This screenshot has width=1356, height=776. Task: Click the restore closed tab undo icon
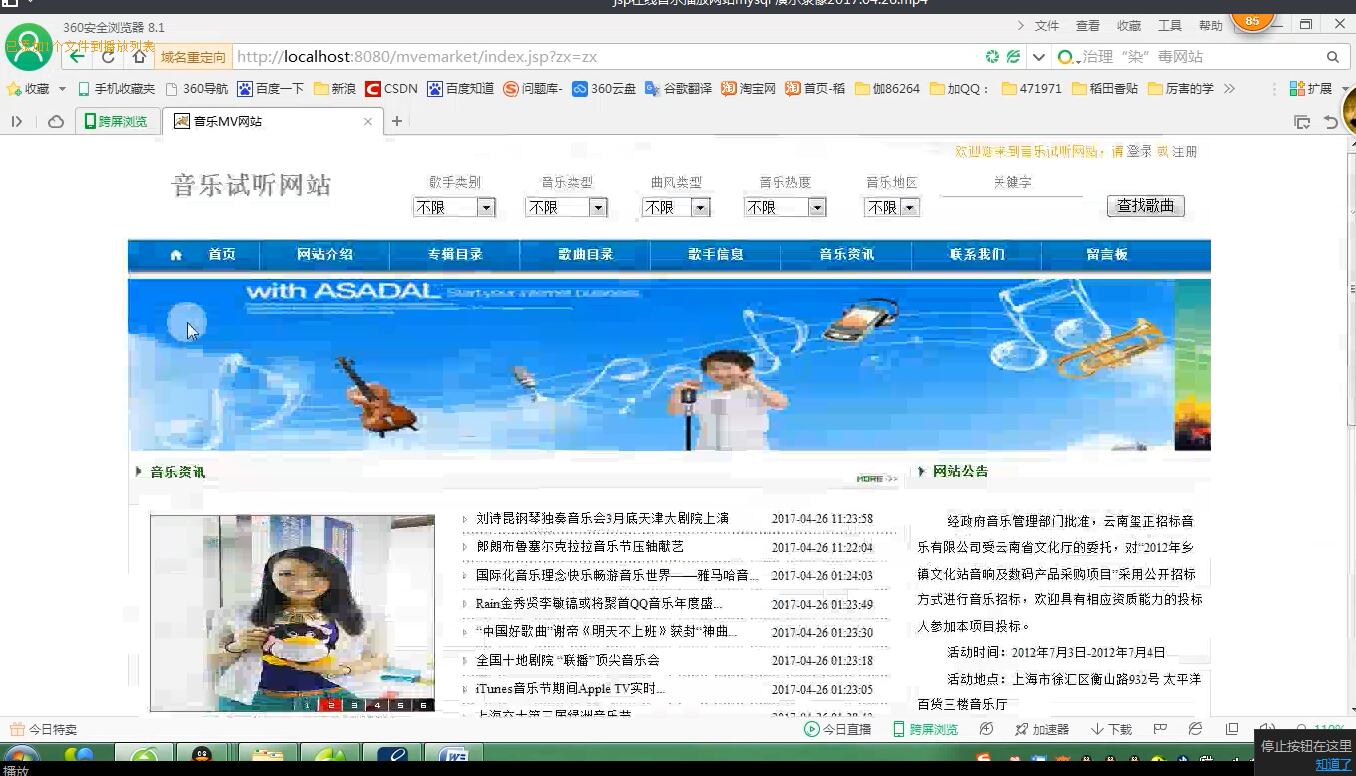1331,122
